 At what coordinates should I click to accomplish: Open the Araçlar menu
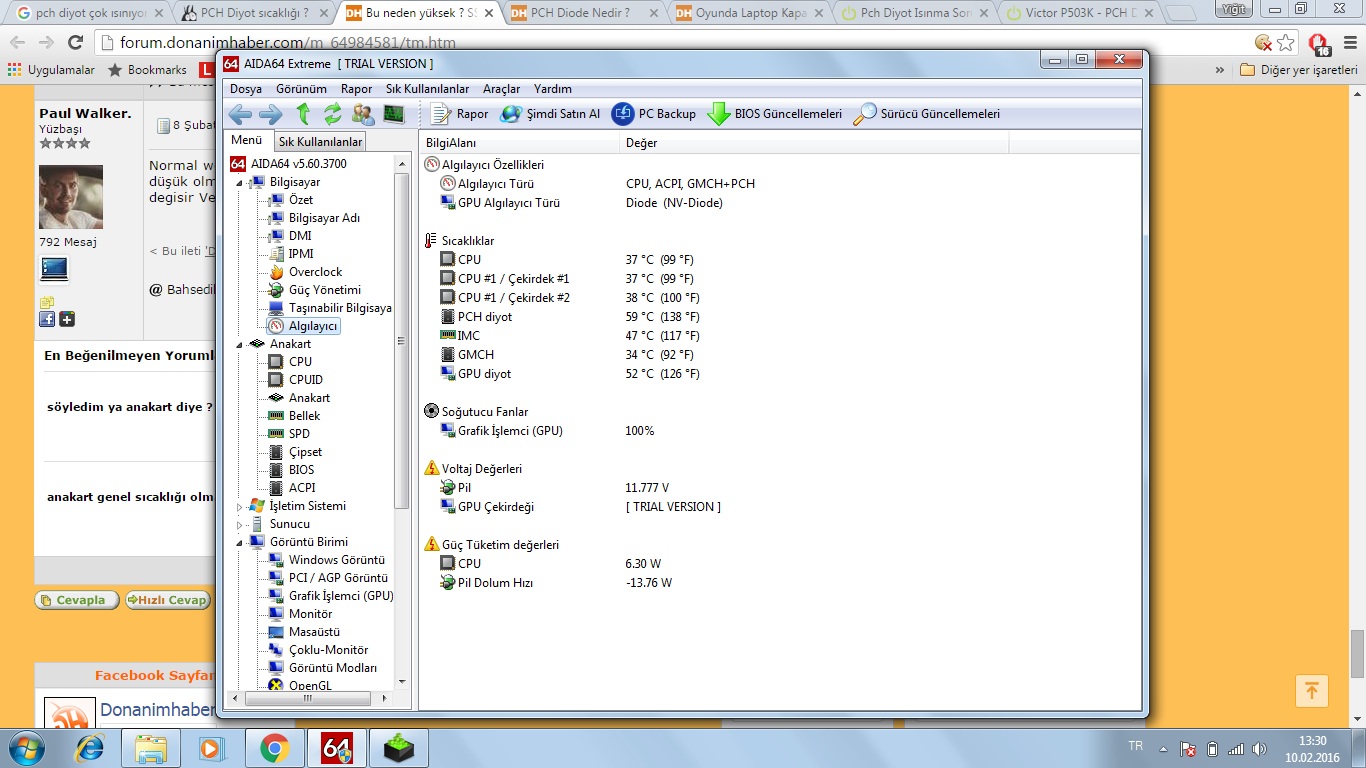tap(501, 89)
